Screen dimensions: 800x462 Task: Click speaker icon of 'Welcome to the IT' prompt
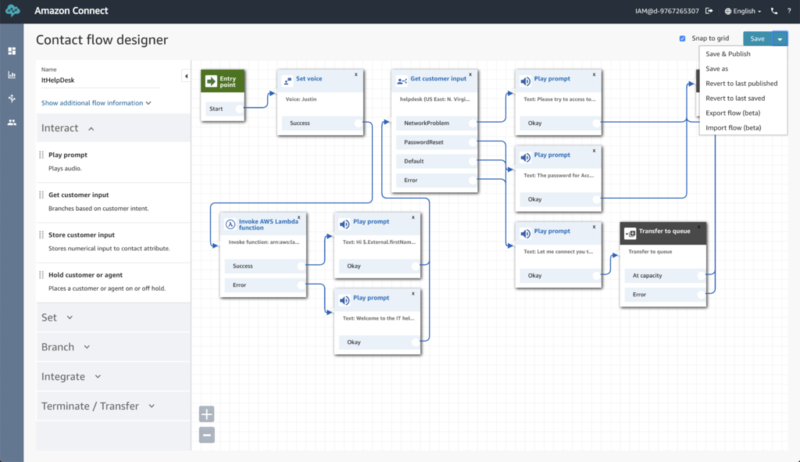(344, 300)
